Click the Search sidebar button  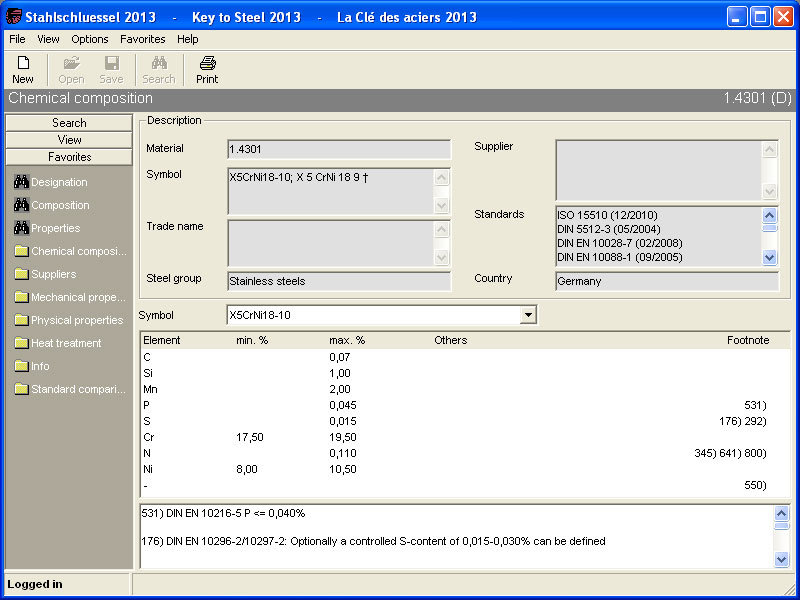coord(69,123)
